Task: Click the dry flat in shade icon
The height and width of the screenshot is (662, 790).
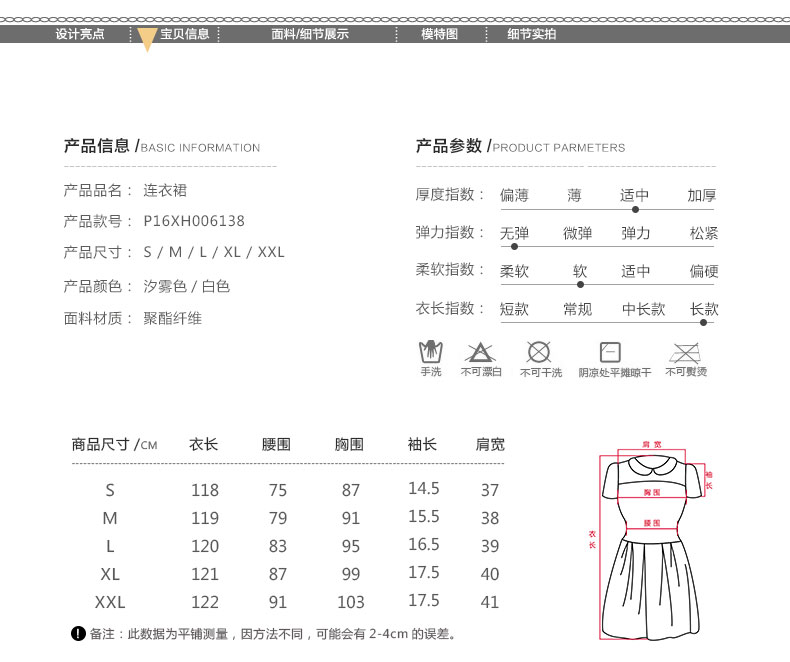Action: (610, 352)
